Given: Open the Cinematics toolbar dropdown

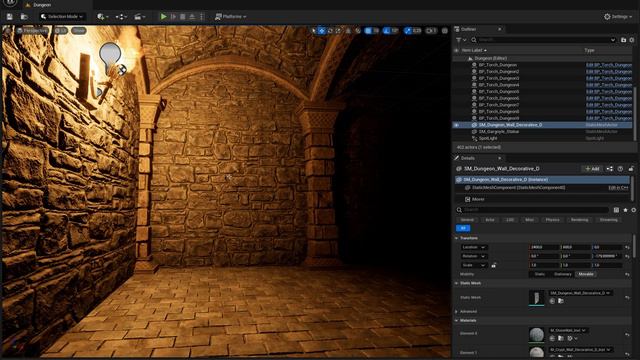Looking at the screenshot, I should coord(140,17).
